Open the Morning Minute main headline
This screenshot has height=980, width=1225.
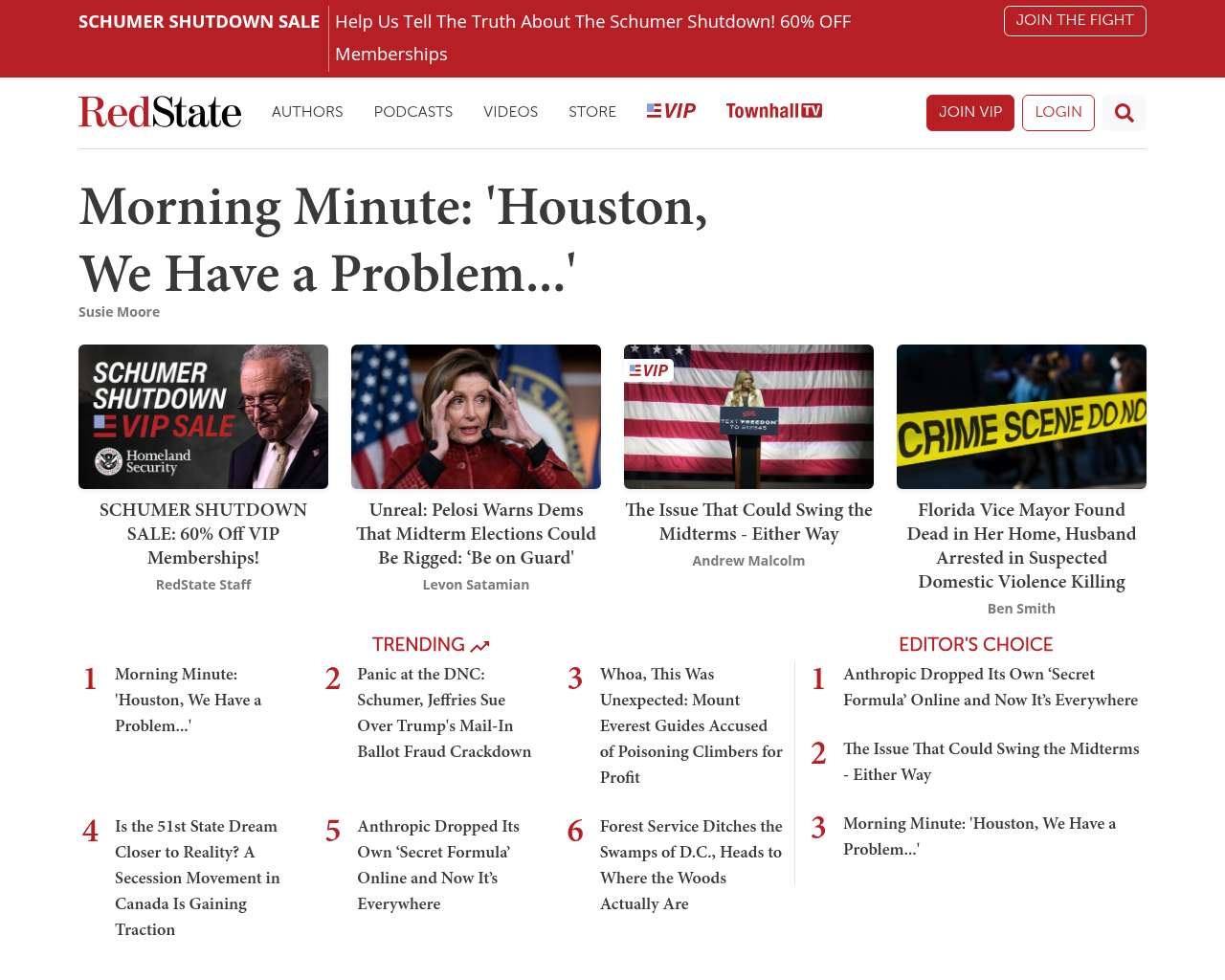pyautogui.click(x=393, y=239)
